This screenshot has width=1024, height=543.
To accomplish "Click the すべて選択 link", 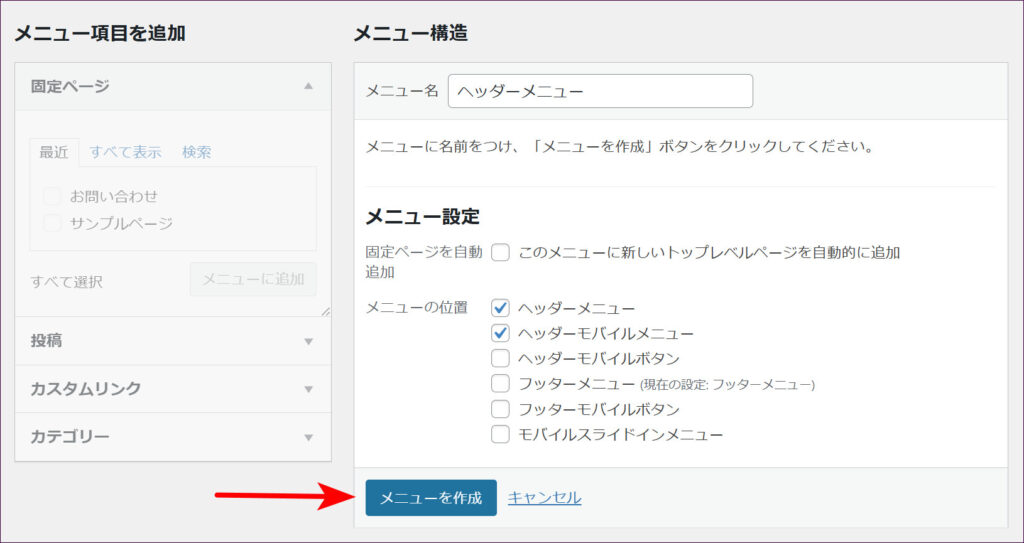I will [66, 281].
